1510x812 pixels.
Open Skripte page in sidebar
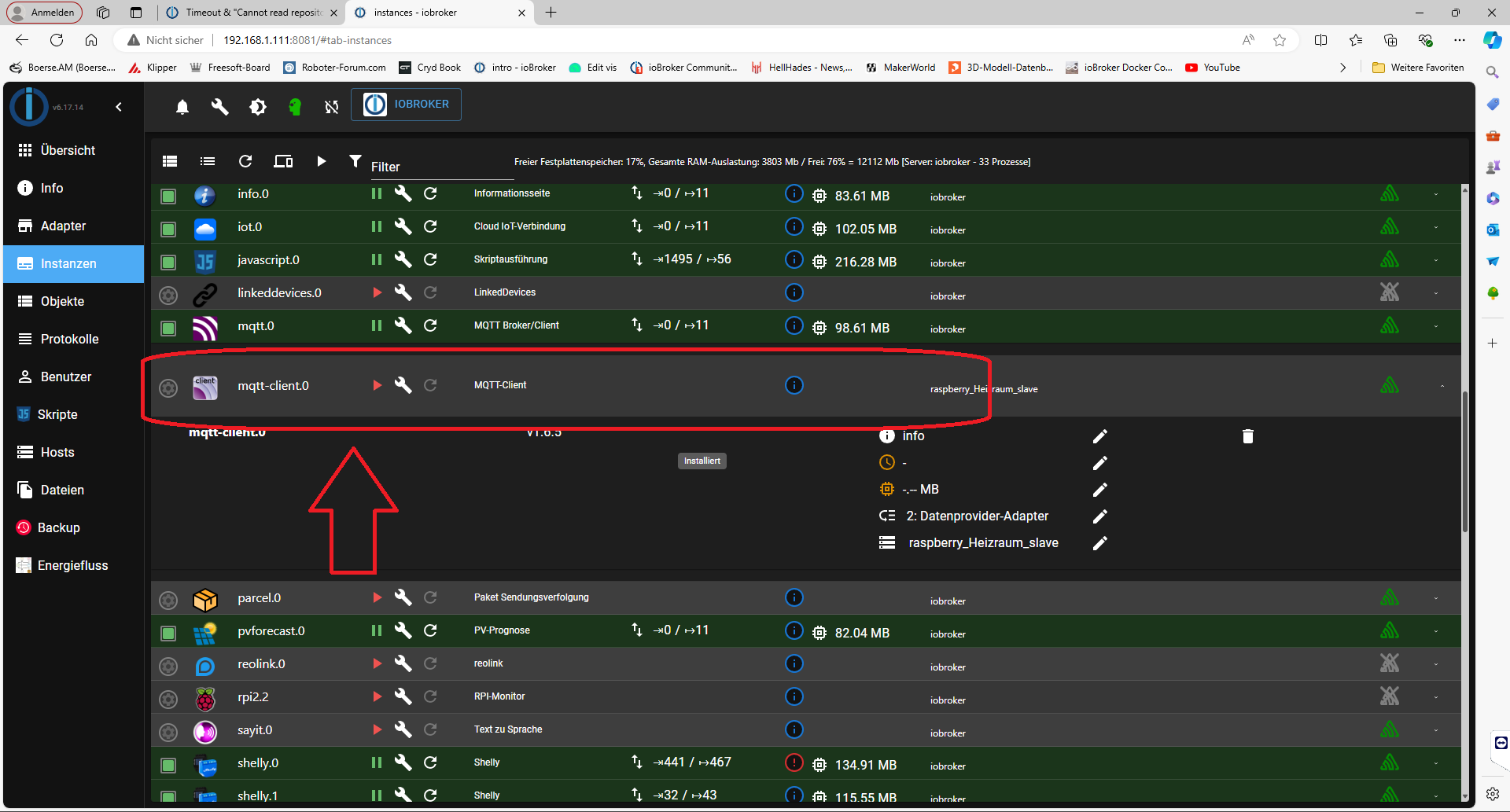coord(74,414)
